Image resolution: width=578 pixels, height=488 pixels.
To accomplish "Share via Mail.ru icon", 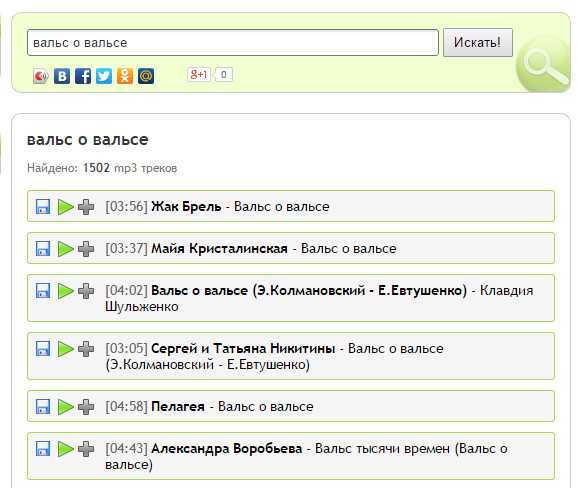I will point(146,76).
